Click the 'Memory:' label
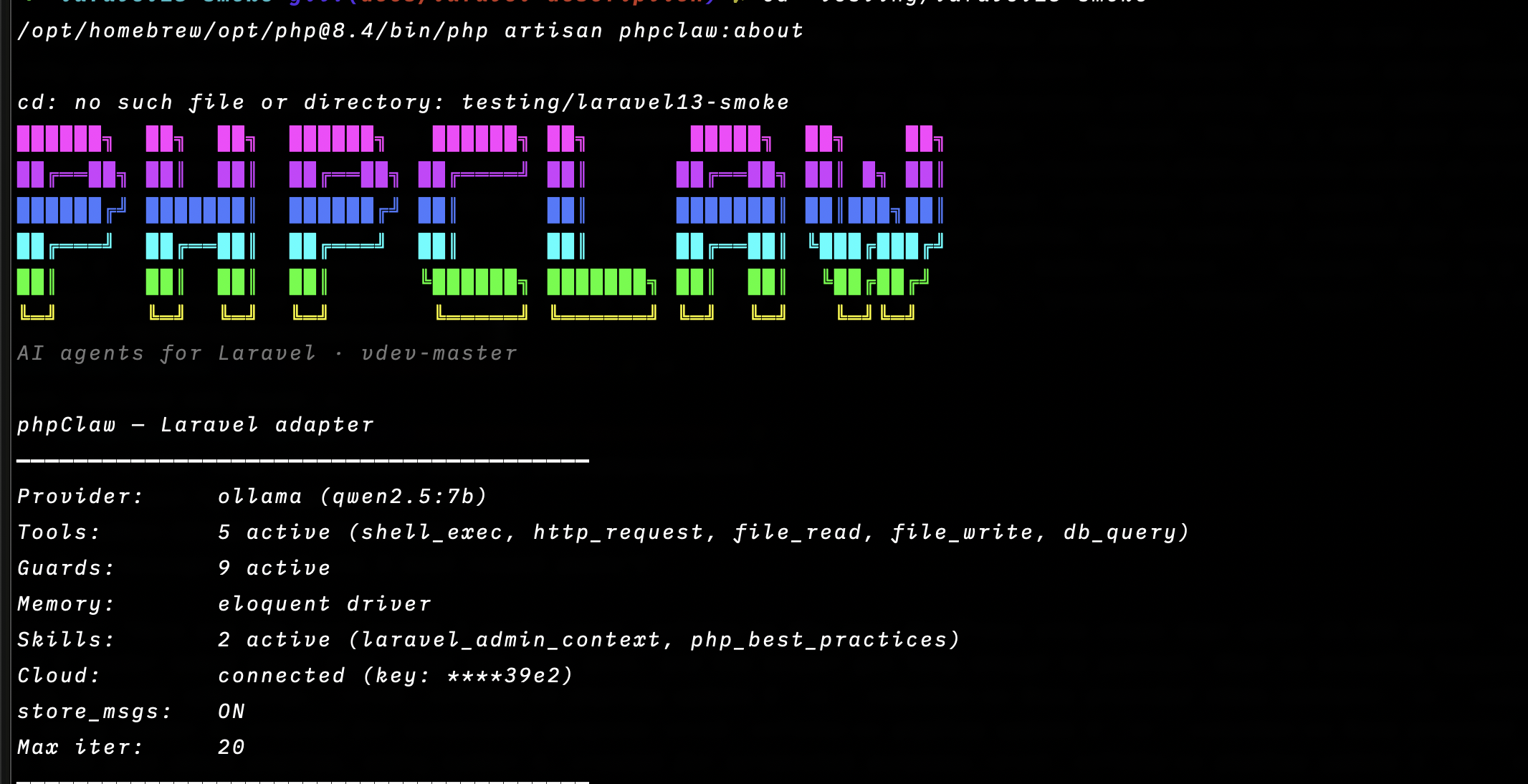The image size is (1528, 784). pyautogui.click(x=66, y=604)
